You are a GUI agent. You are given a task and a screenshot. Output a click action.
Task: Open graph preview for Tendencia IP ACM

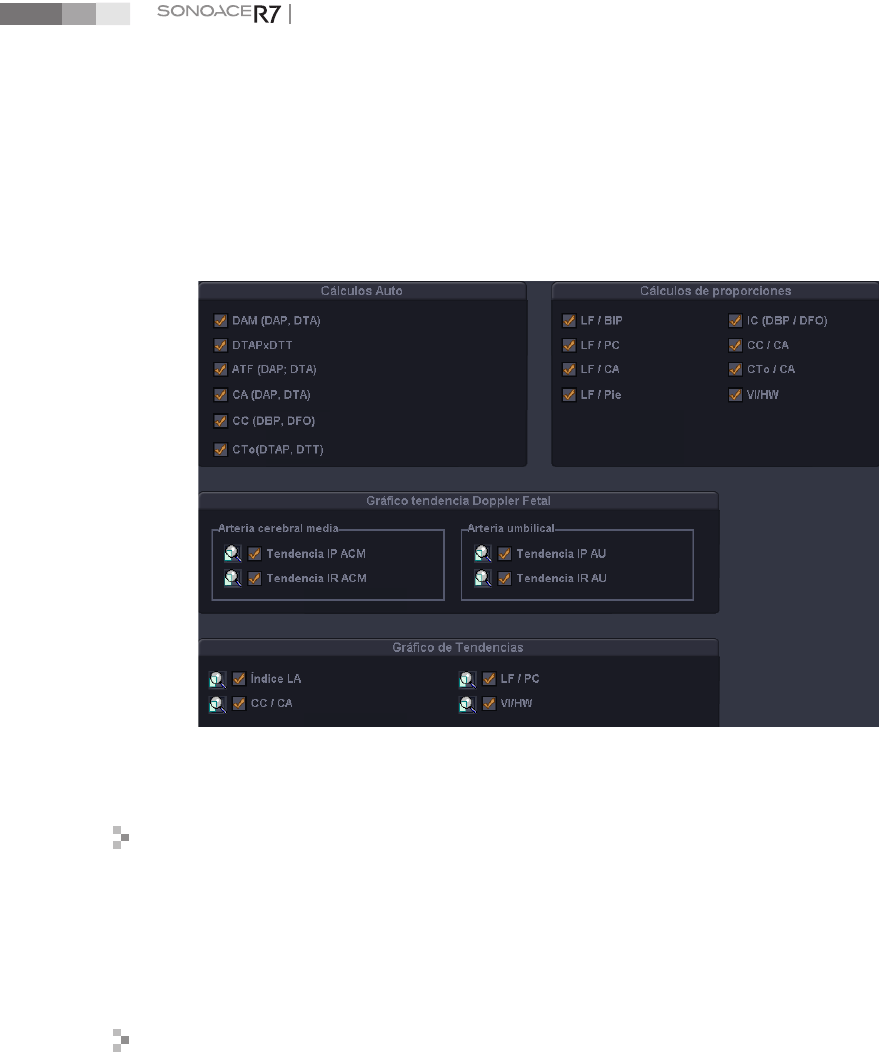233,554
